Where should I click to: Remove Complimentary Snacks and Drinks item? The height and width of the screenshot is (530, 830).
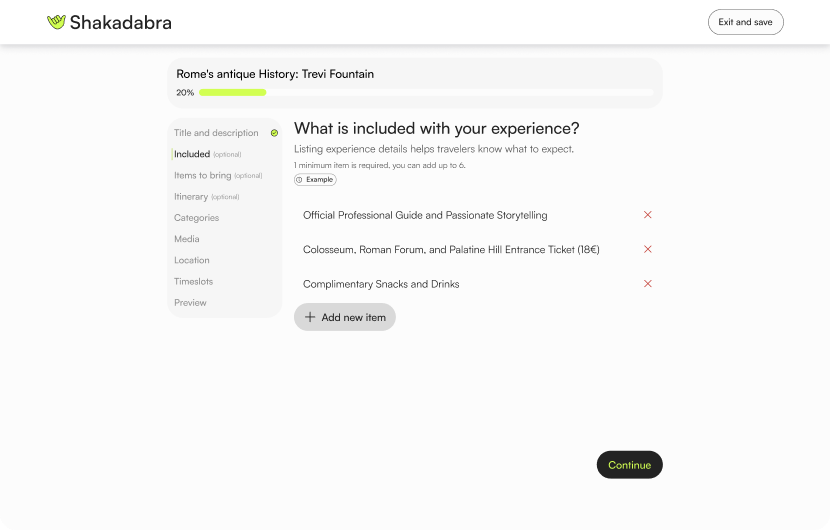(647, 284)
